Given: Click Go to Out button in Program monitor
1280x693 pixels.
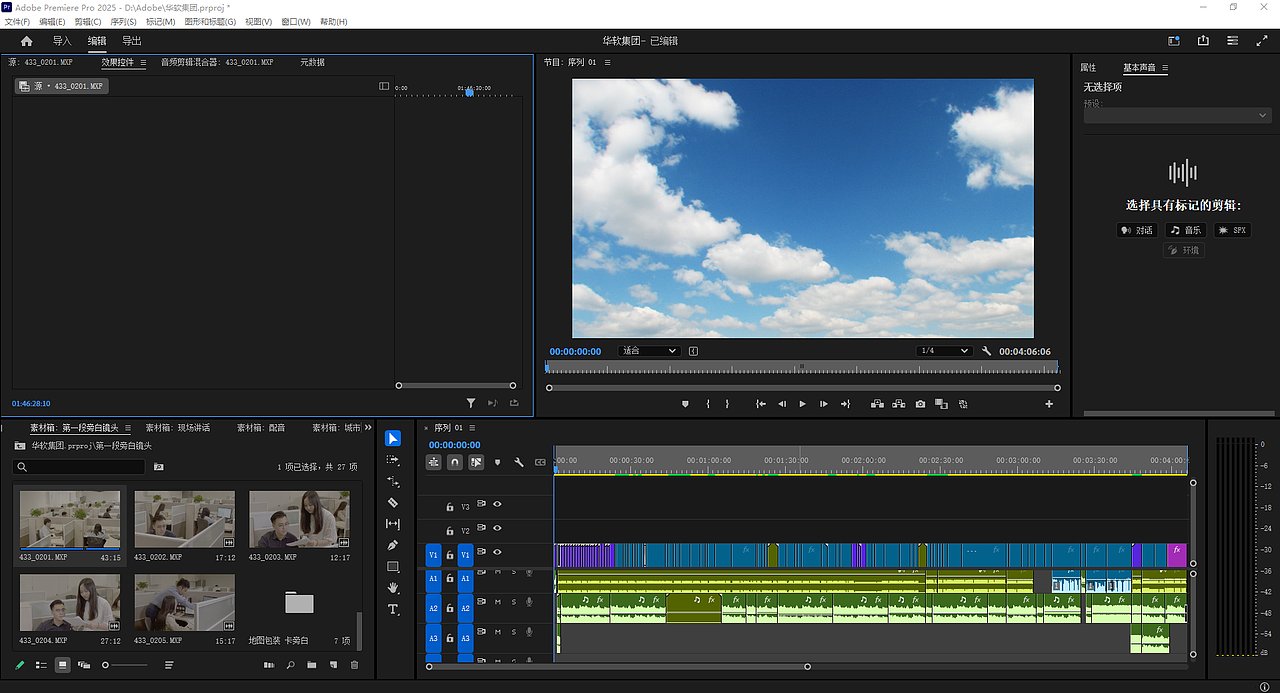Looking at the screenshot, I should (845, 404).
